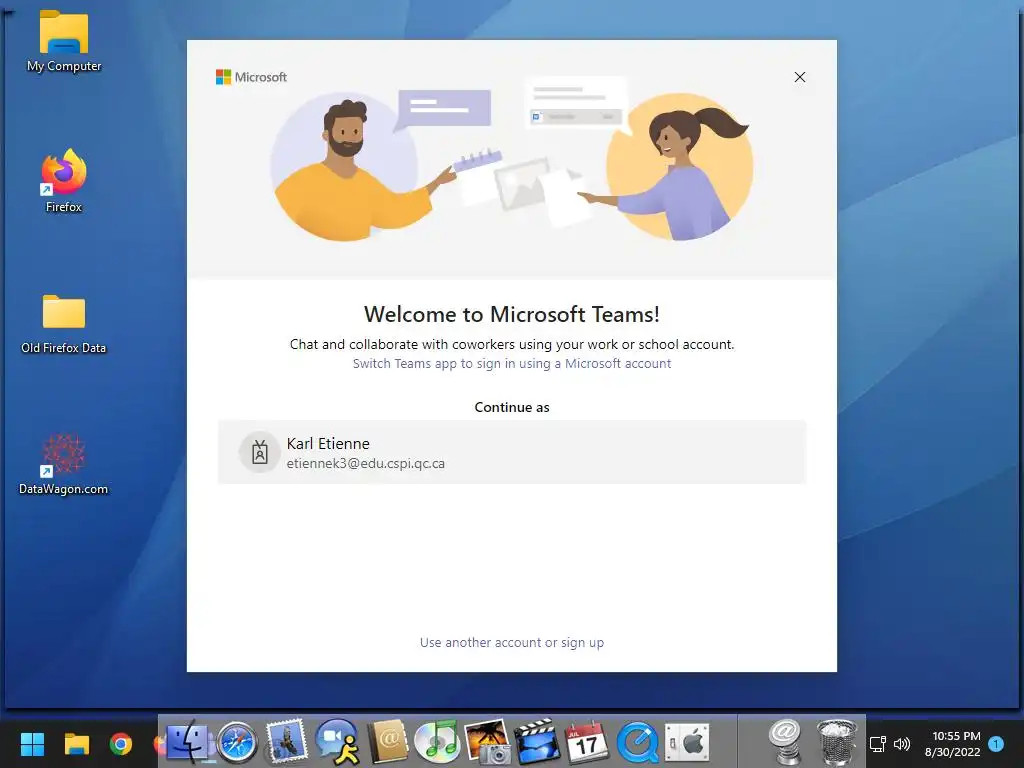The image size is (1024, 768).
Task: Open My Computer desktop icon
Action: [63, 41]
